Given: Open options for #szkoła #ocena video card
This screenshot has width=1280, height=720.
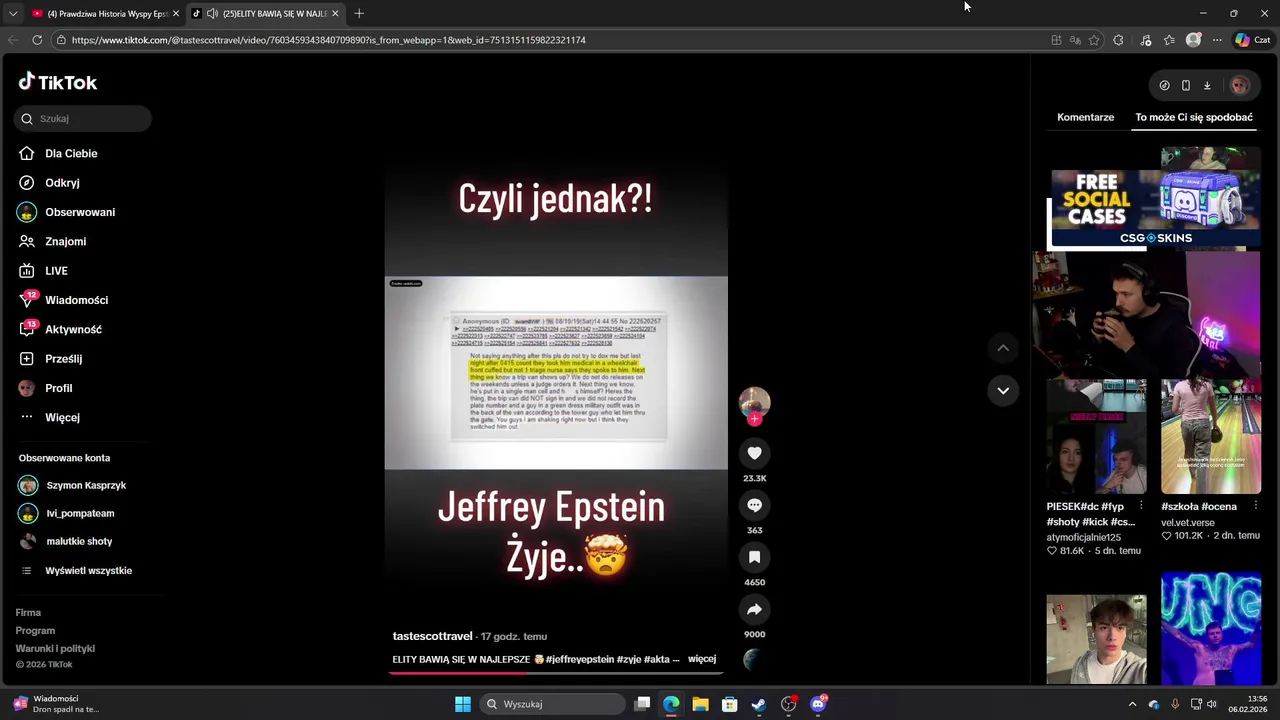Looking at the screenshot, I should (1255, 506).
